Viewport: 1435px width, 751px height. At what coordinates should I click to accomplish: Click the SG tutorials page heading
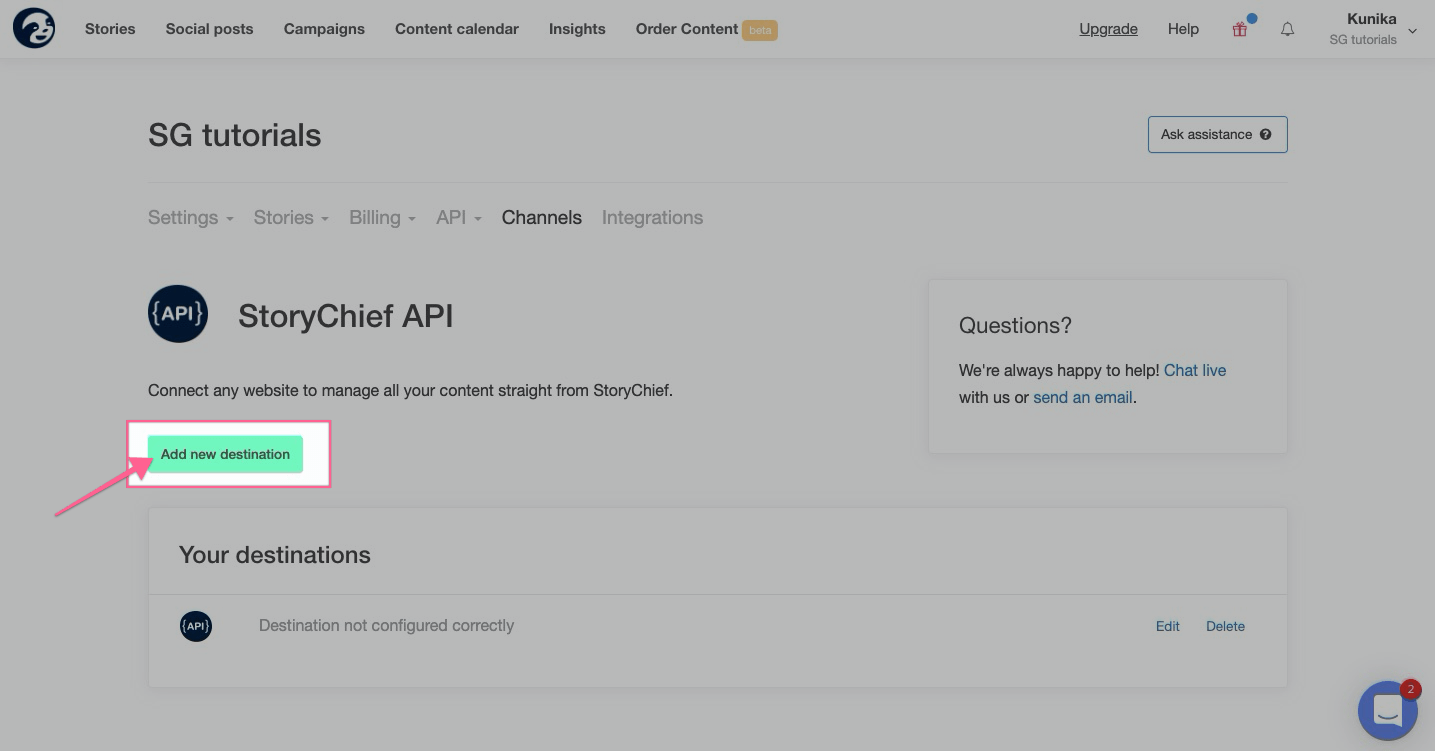click(x=235, y=135)
